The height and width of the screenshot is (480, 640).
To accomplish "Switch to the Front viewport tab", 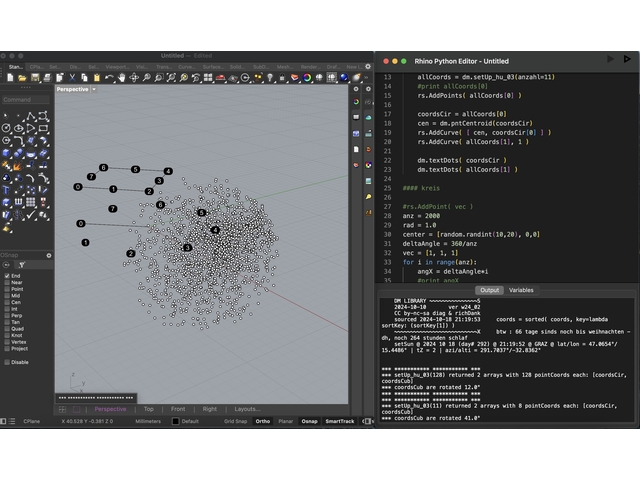I will (x=178, y=409).
